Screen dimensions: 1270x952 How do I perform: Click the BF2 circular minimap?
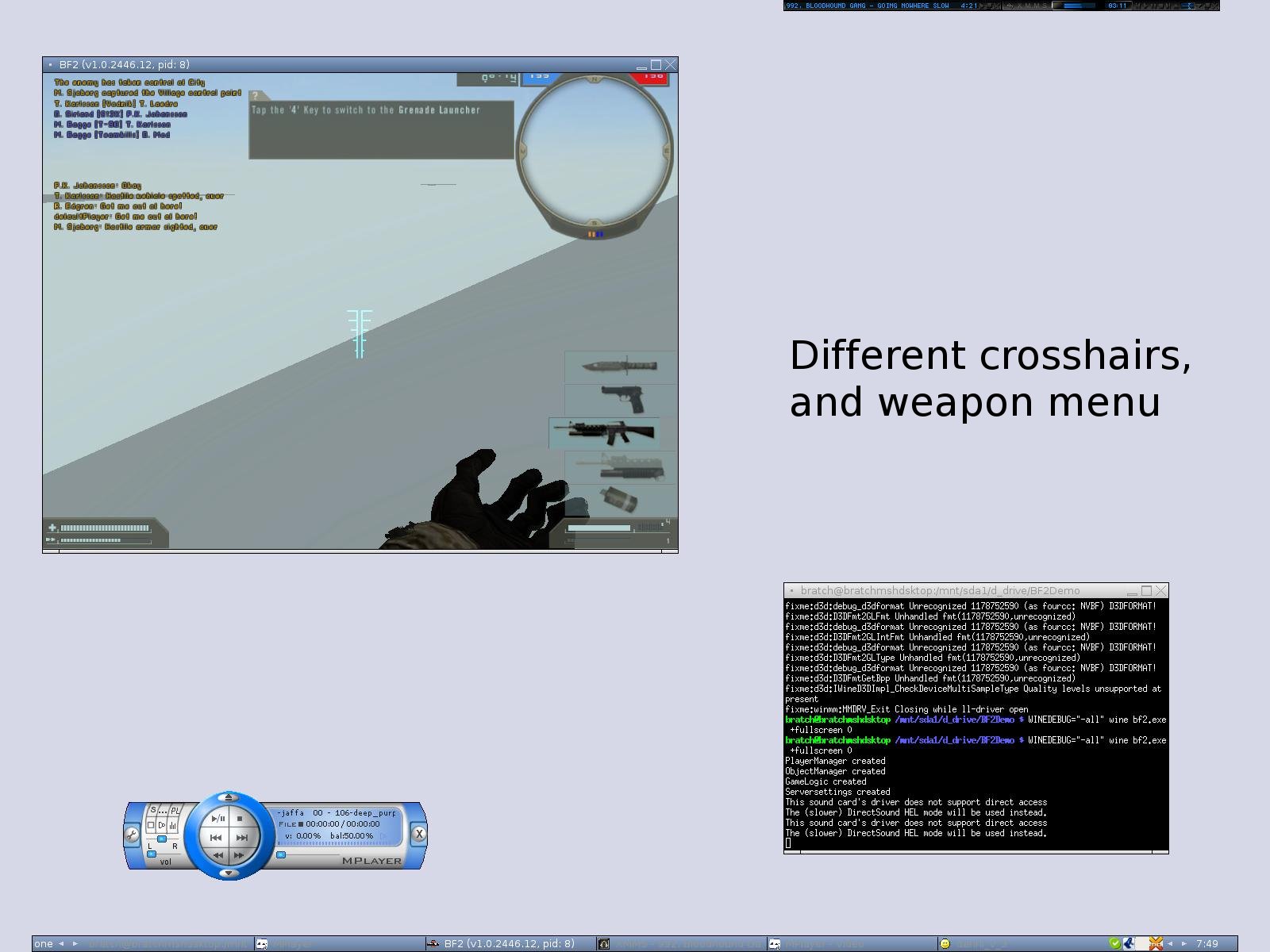click(594, 151)
